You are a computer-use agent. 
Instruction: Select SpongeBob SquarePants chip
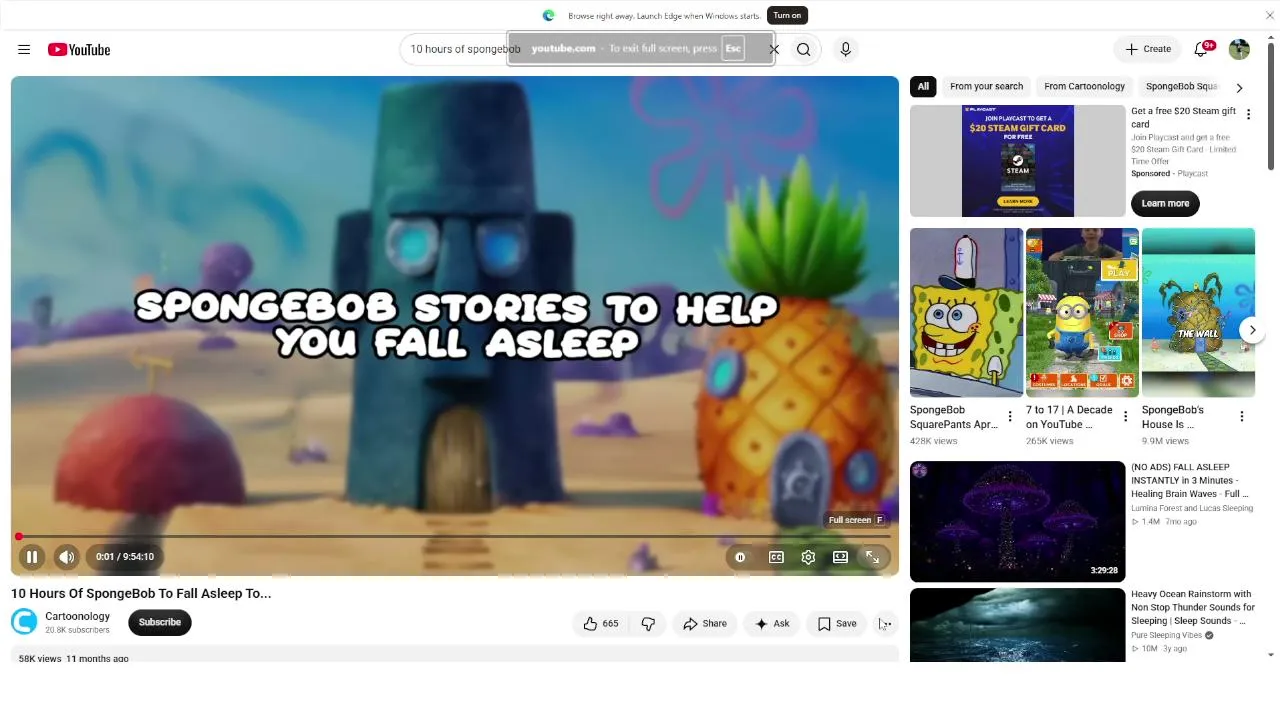pyautogui.click(x=1182, y=87)
